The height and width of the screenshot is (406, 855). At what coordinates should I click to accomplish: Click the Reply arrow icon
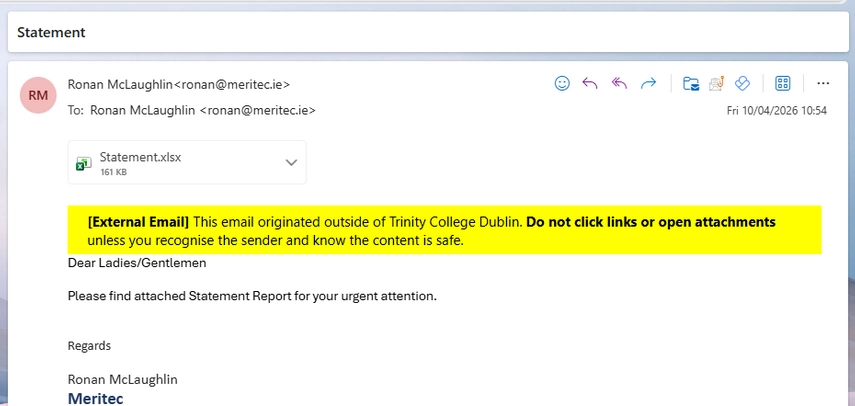tap(590, 84)
